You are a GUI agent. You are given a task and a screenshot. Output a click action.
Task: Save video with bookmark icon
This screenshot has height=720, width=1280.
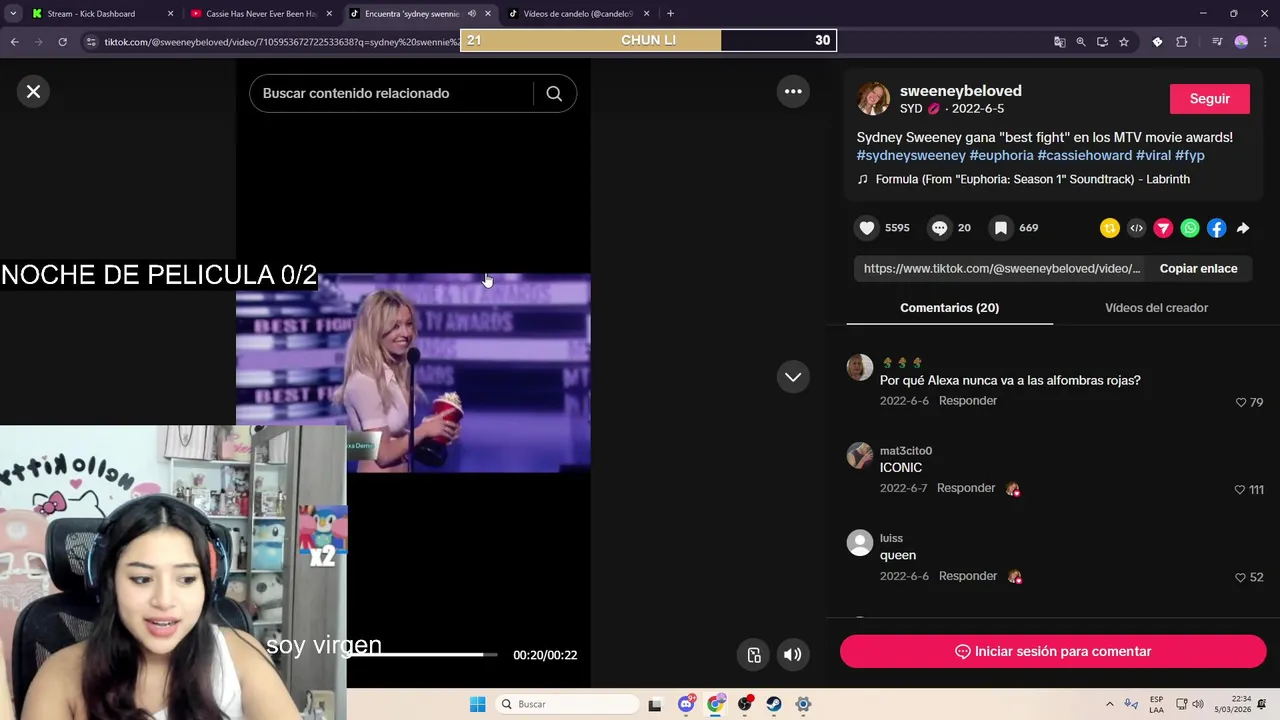(1000, 228)
